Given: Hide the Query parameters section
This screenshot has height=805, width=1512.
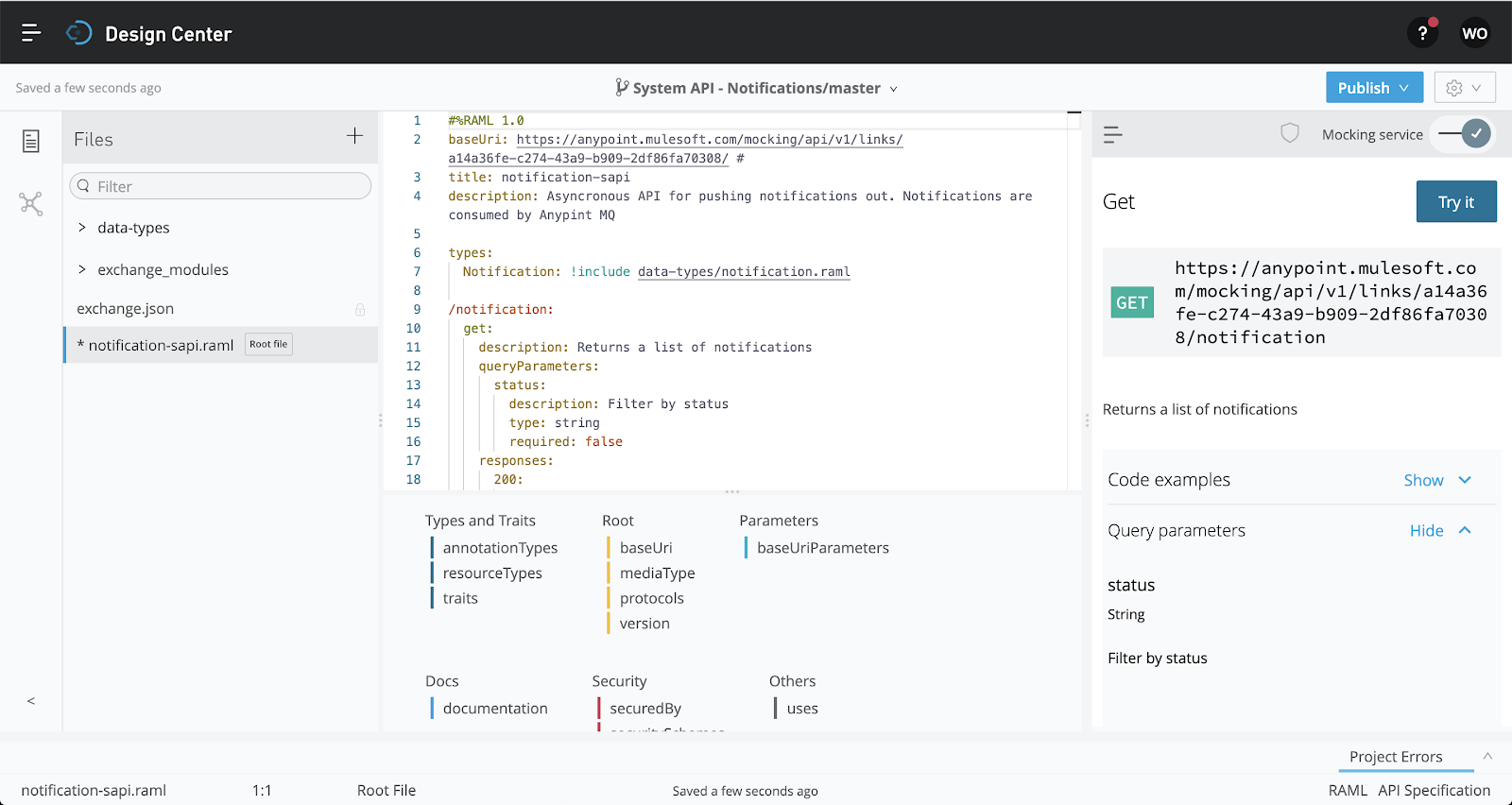Looking at the screenshot, I should (x=1439, y=531).
